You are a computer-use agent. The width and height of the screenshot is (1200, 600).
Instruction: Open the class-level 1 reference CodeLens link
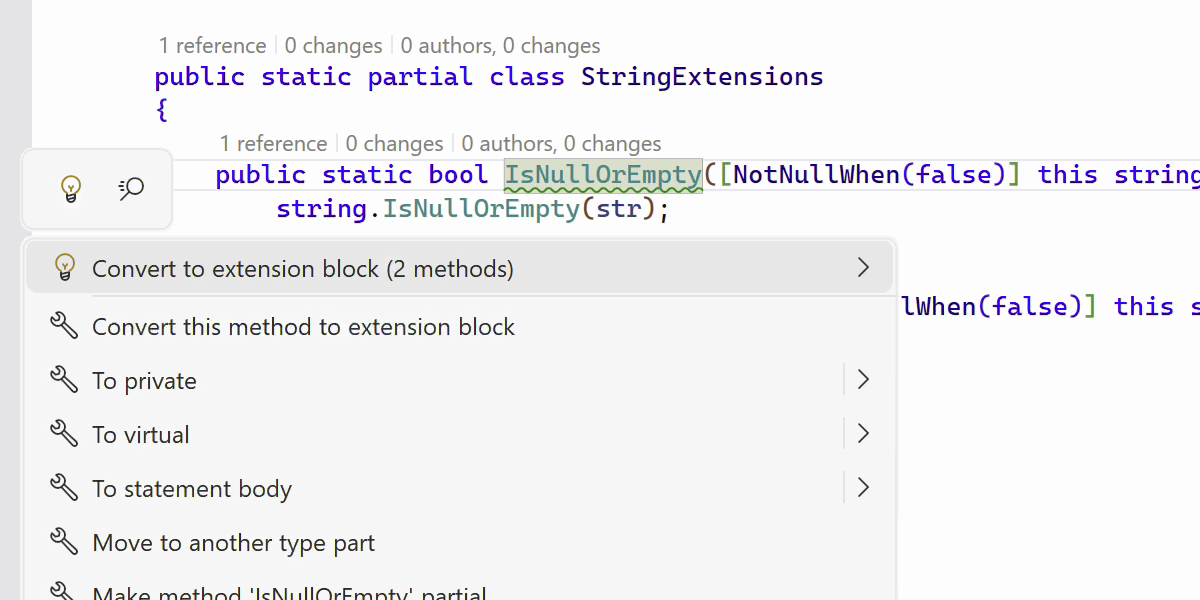click(212, 46)
